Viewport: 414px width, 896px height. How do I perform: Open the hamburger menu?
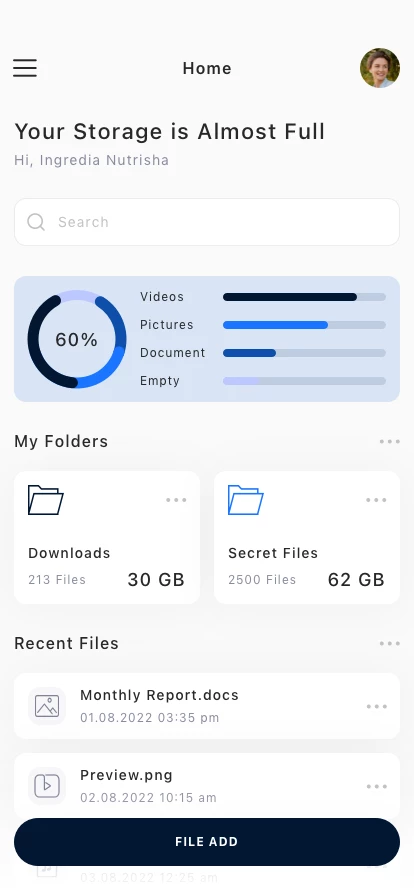click(x=25, y=68)
